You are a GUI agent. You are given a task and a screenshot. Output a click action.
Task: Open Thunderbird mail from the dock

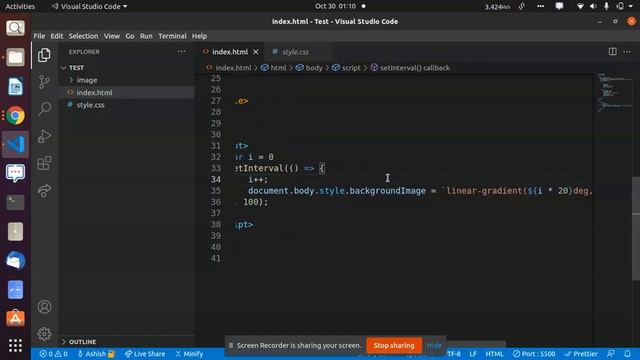coord(16,260)
